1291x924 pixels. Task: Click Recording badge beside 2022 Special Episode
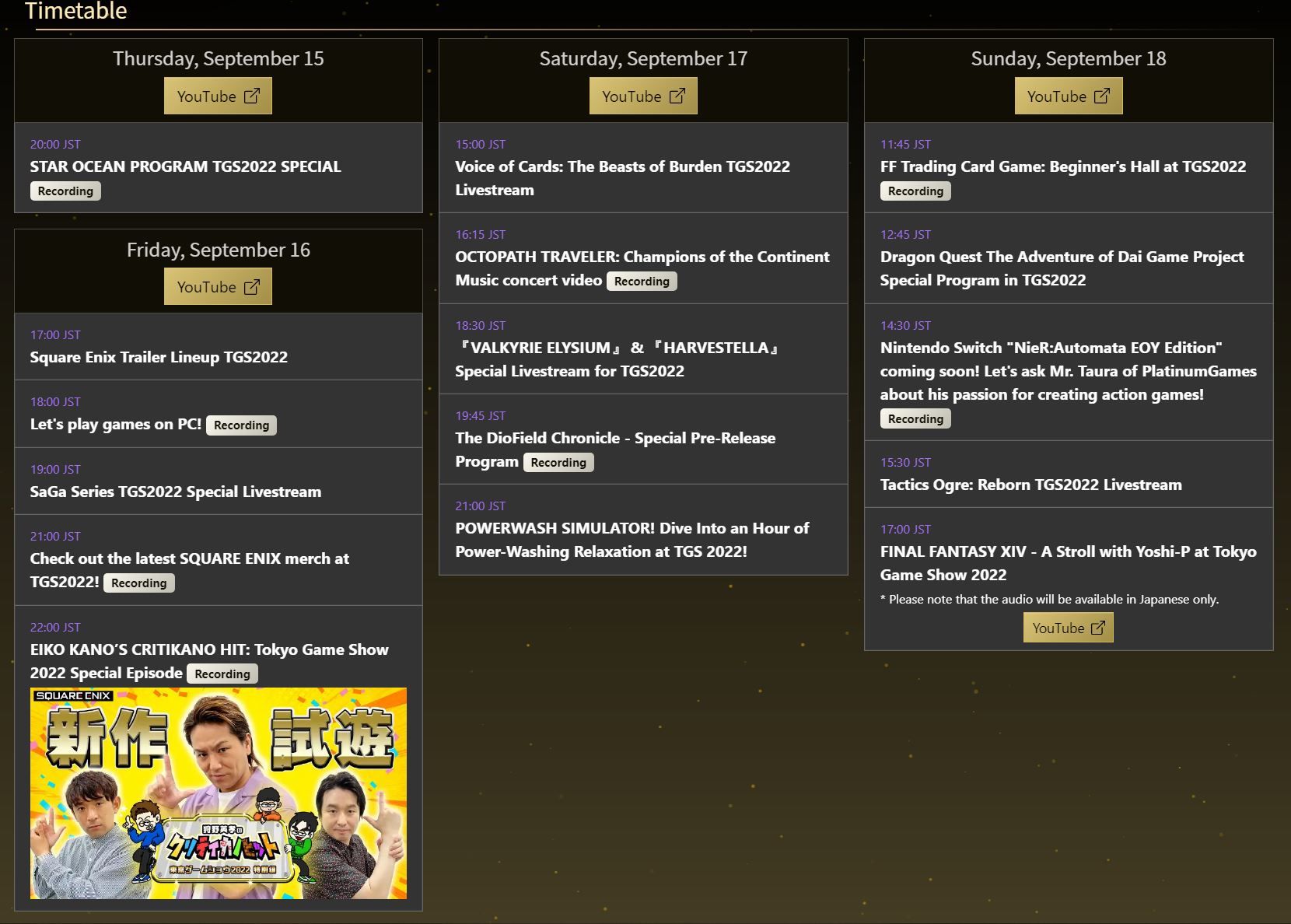(222, 674)
